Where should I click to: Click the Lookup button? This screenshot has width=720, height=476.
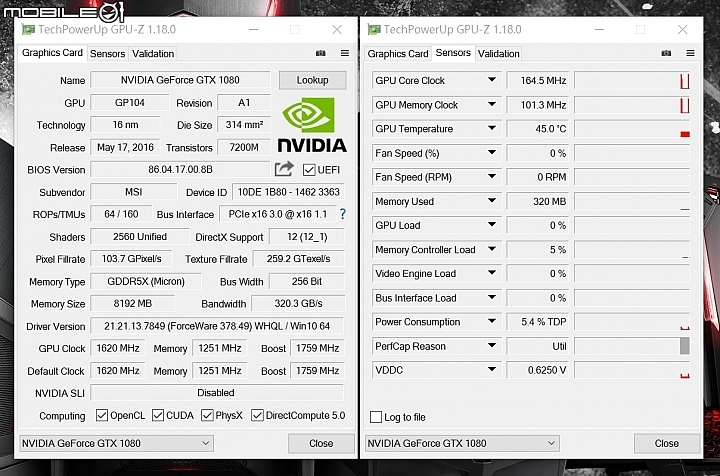[x=312, y=80]
